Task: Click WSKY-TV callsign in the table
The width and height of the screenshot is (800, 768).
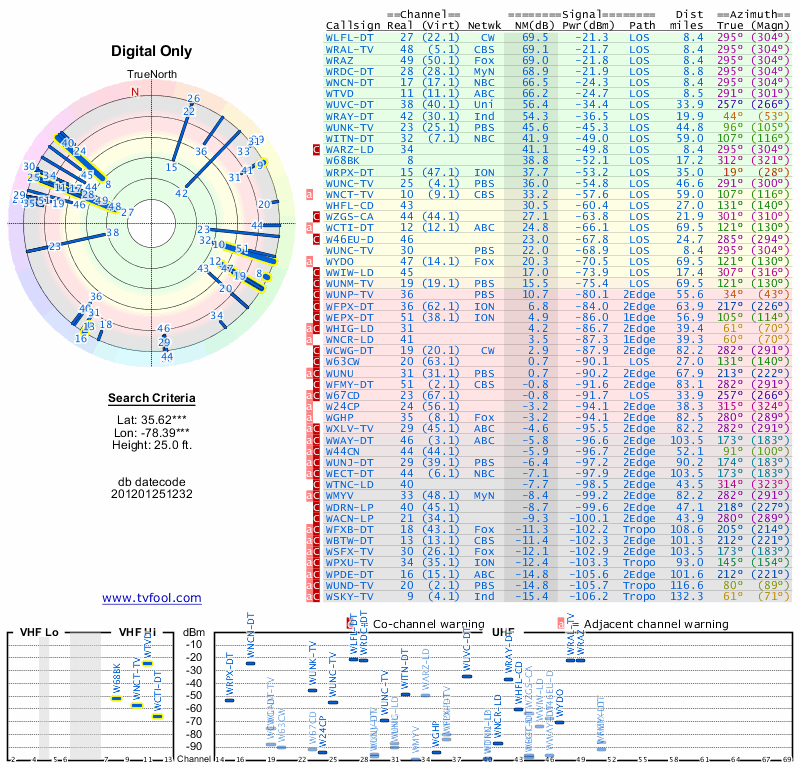Action: coord(349,597)
